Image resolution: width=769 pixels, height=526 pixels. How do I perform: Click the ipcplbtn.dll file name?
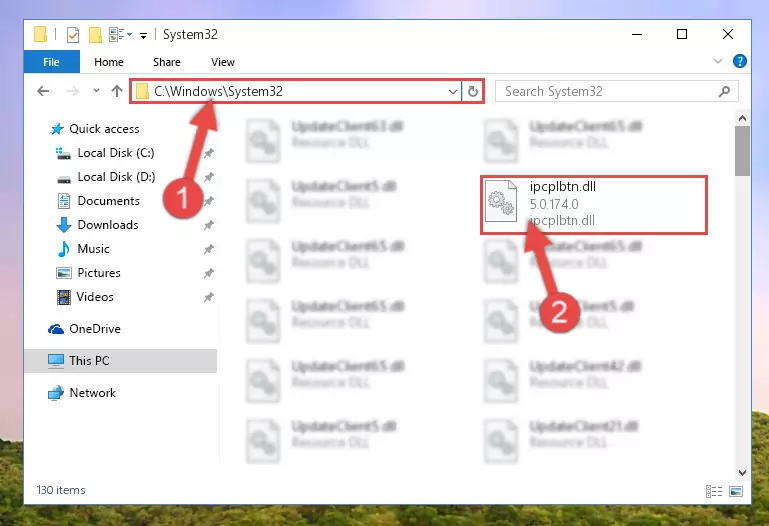pyautogui.click(x=563, y=187)
